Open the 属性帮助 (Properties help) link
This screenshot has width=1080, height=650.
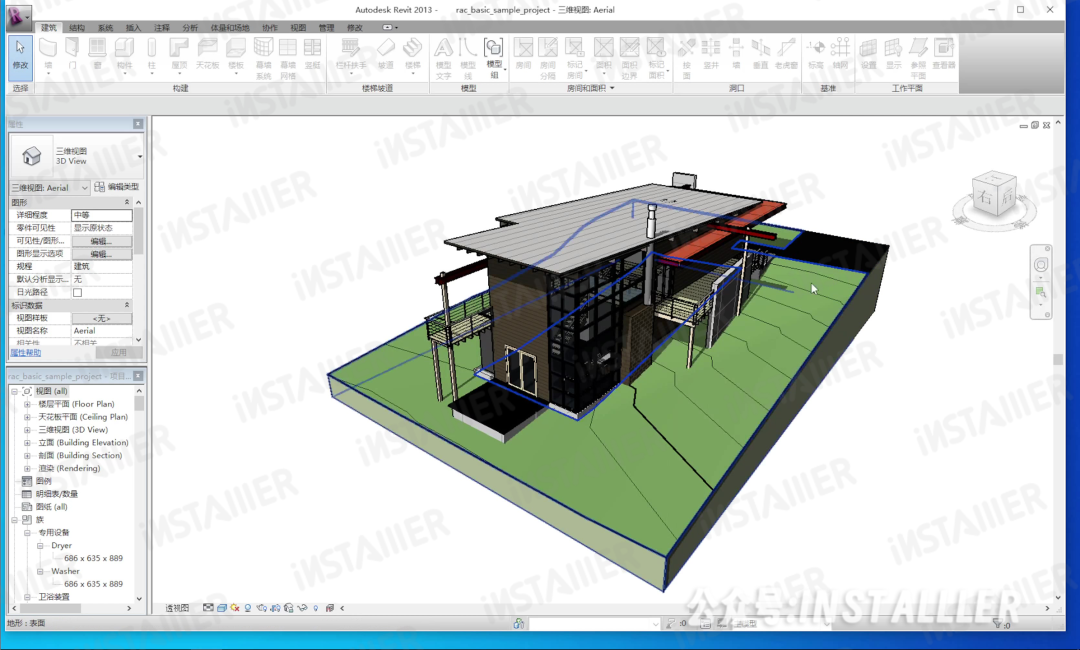coord(25,353)
